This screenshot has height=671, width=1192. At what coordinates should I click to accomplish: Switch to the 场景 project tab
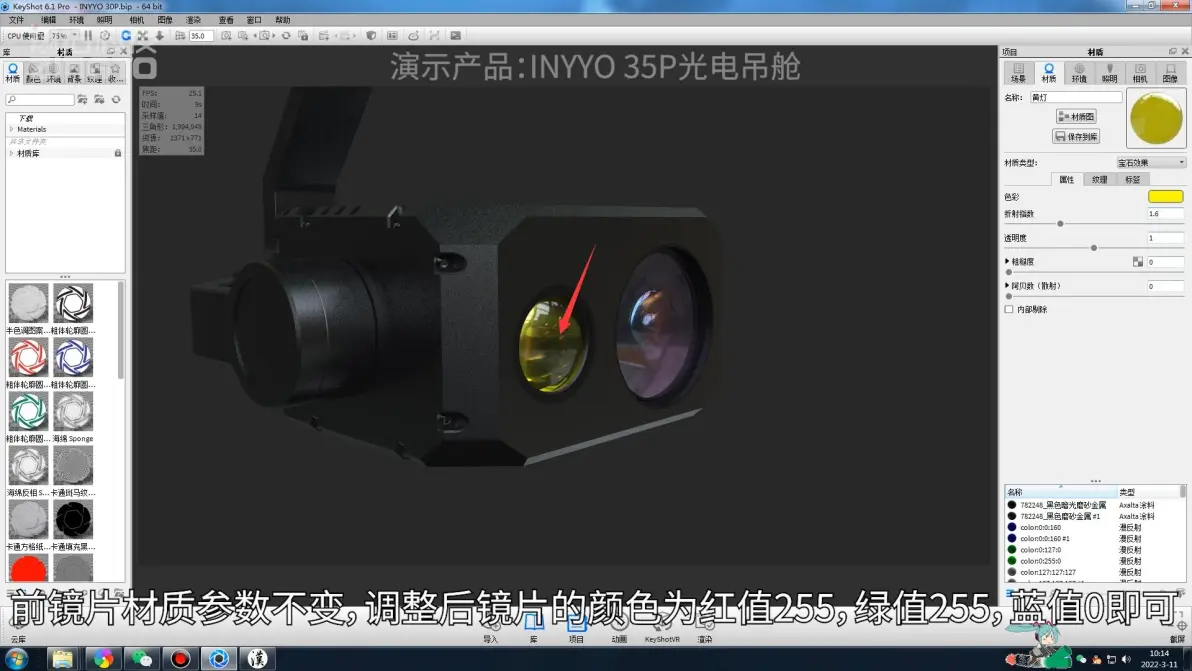[x=1019, y=73]
